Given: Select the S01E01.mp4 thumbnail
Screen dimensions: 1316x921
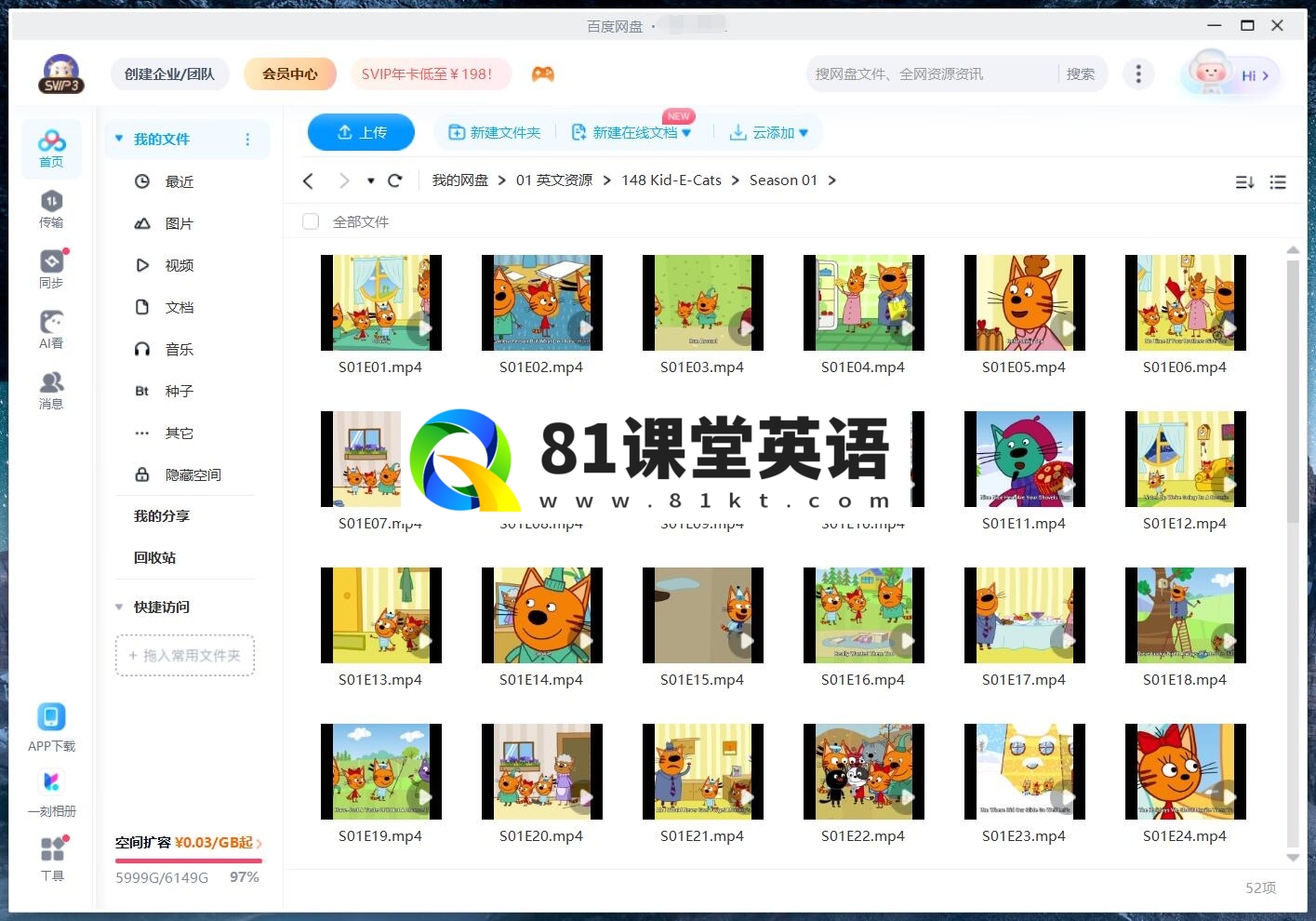Looking at the screenshot, I should click(381, 302).
